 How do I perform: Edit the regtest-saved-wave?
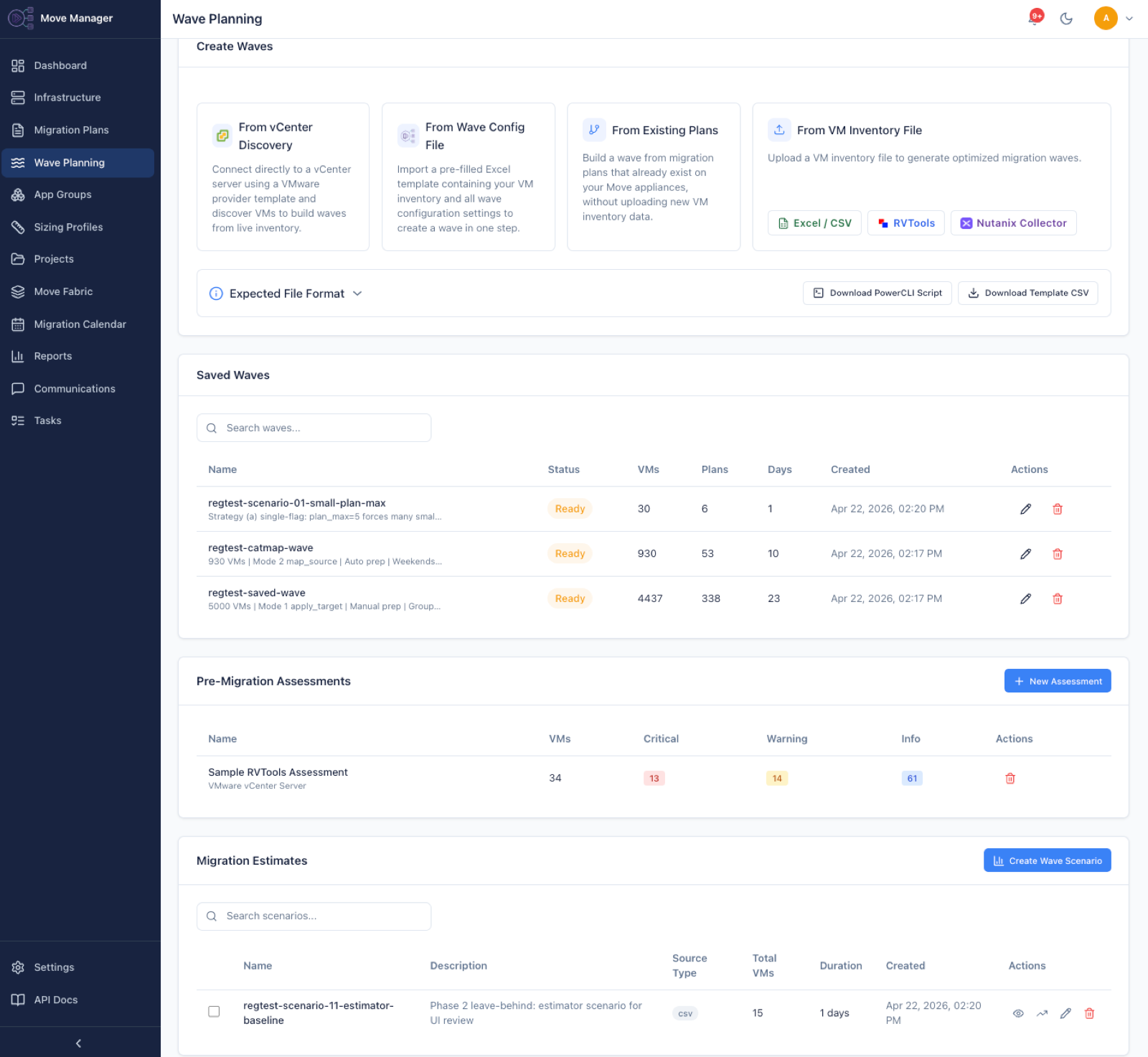tap(1025, 598)
